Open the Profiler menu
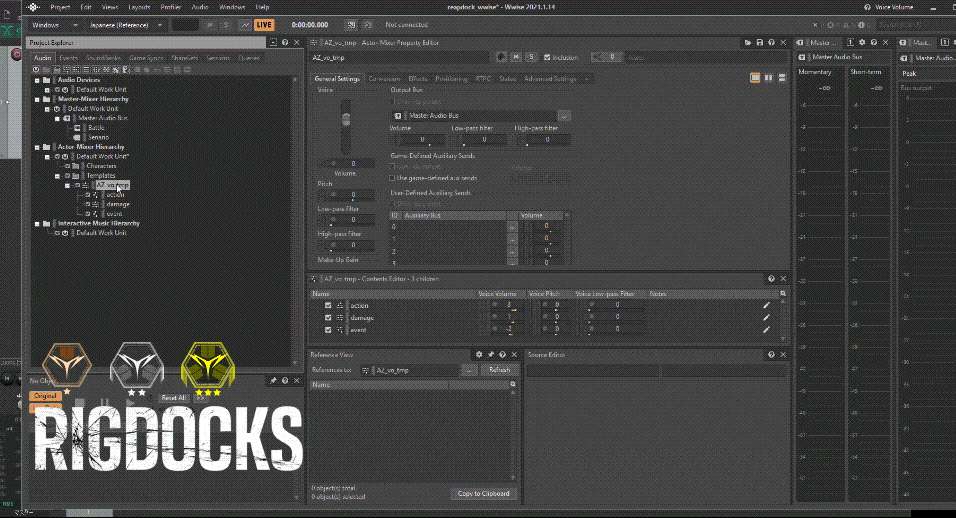The width and height of the screenshot is (956, 518). (171, 7)
